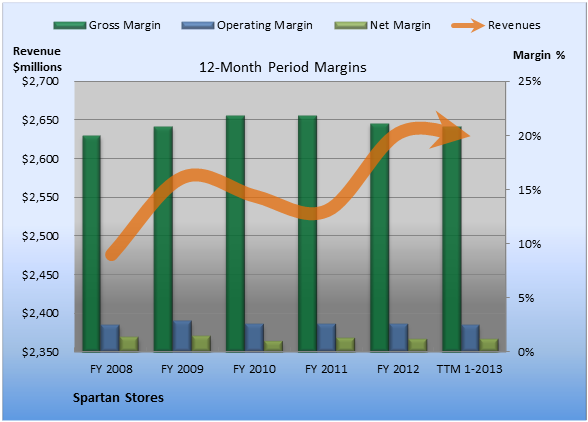Click the orange Revenues legend arrow
This screenshot has height=422, width=588.
(x=468, y=26)
